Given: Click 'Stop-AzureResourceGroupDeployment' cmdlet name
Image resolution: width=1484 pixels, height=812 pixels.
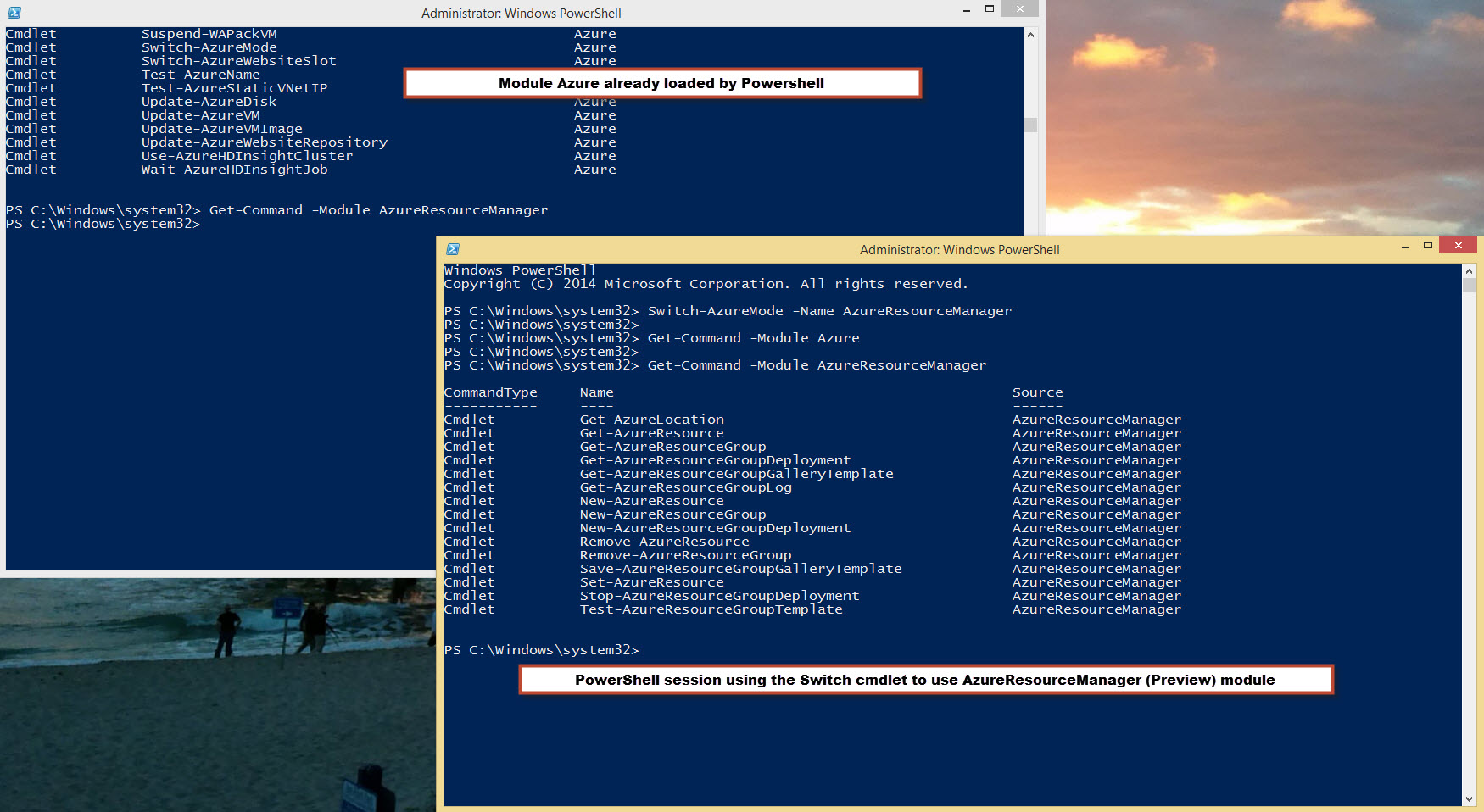Looking at the screenshot, I should click(720, 596).
